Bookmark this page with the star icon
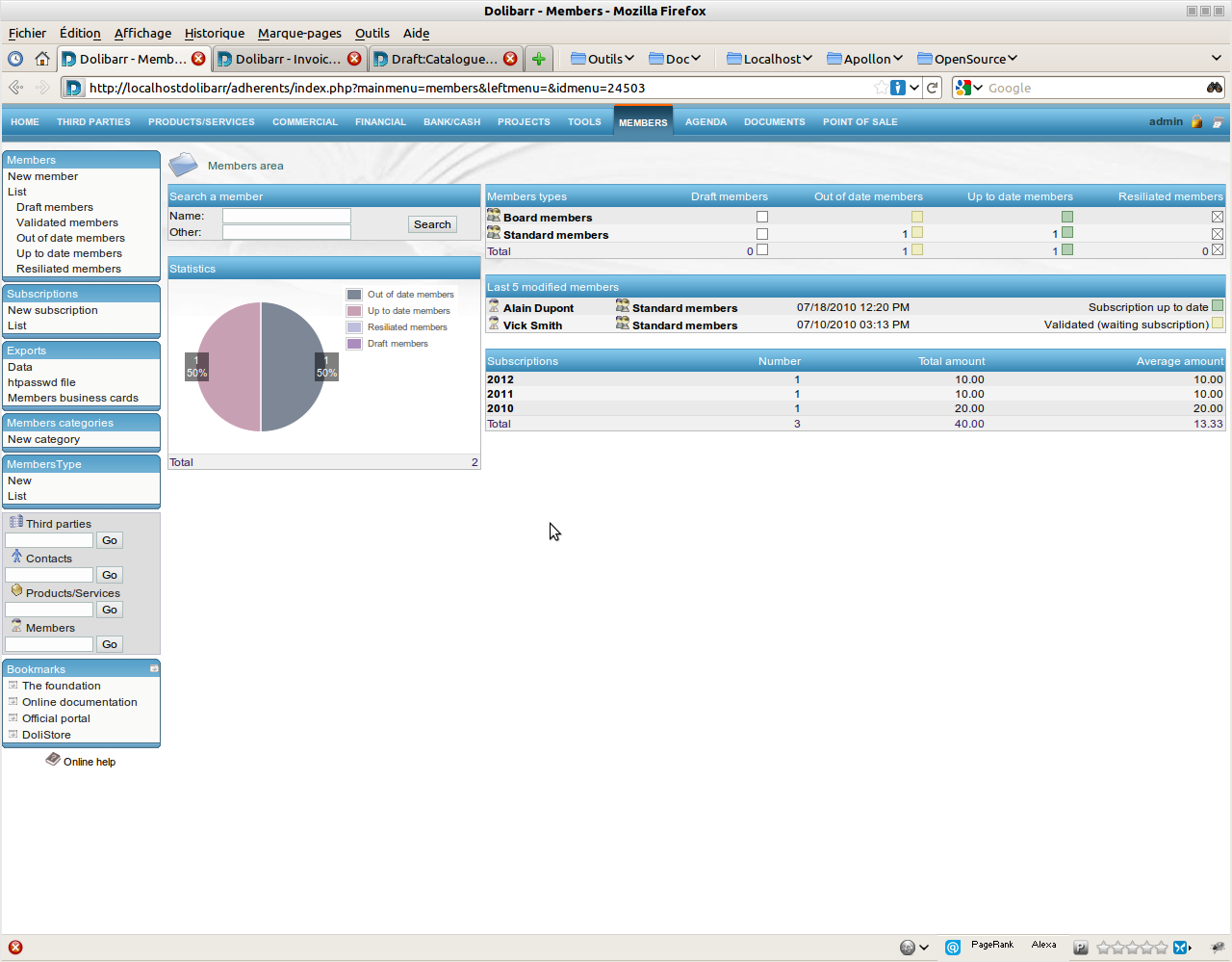The width and height of the screenshot is (1232, 962). click(881, 88)
